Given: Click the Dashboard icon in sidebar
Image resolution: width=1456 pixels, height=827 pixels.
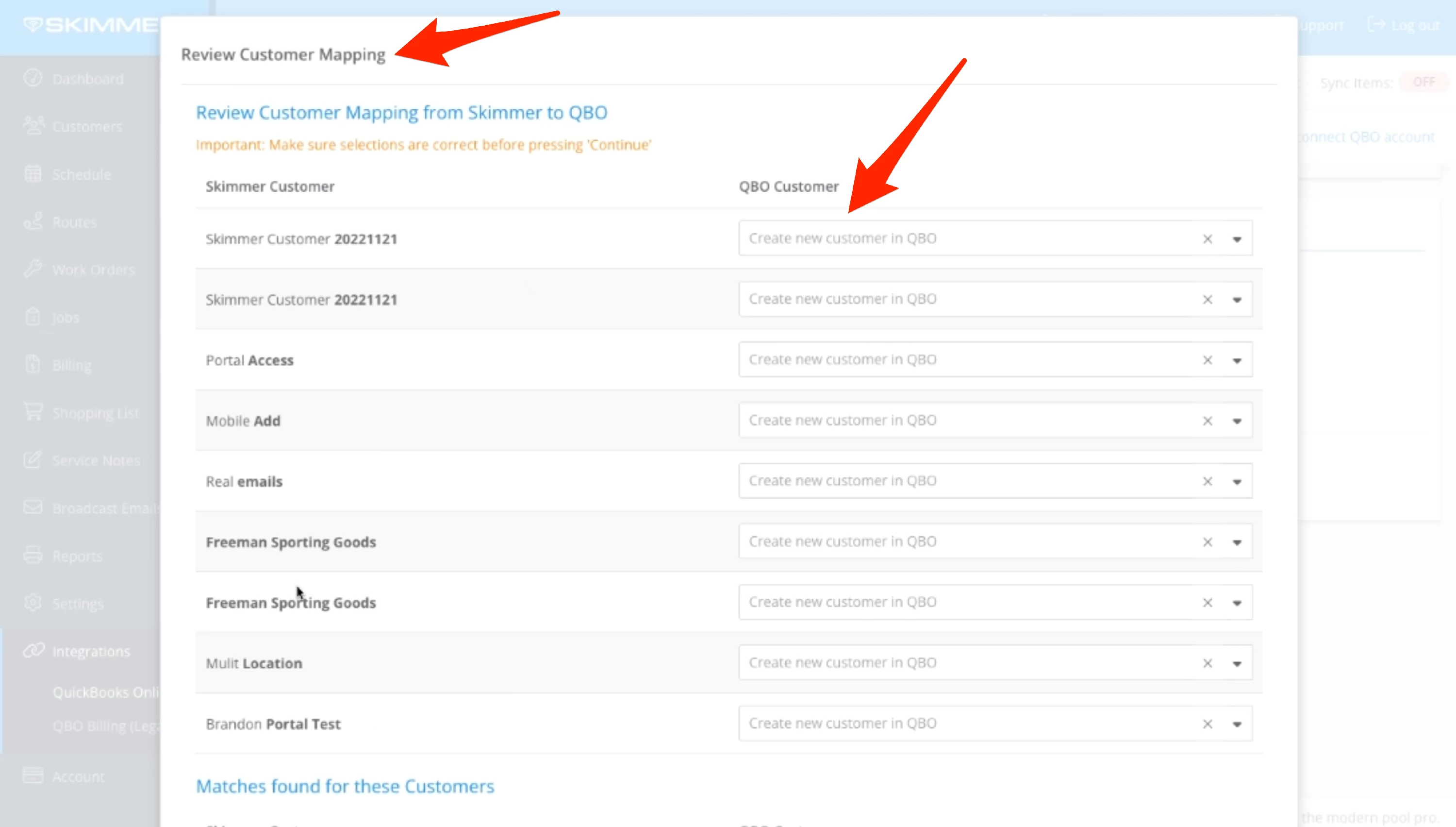Looking at the screenshot, I should point(33,78).
